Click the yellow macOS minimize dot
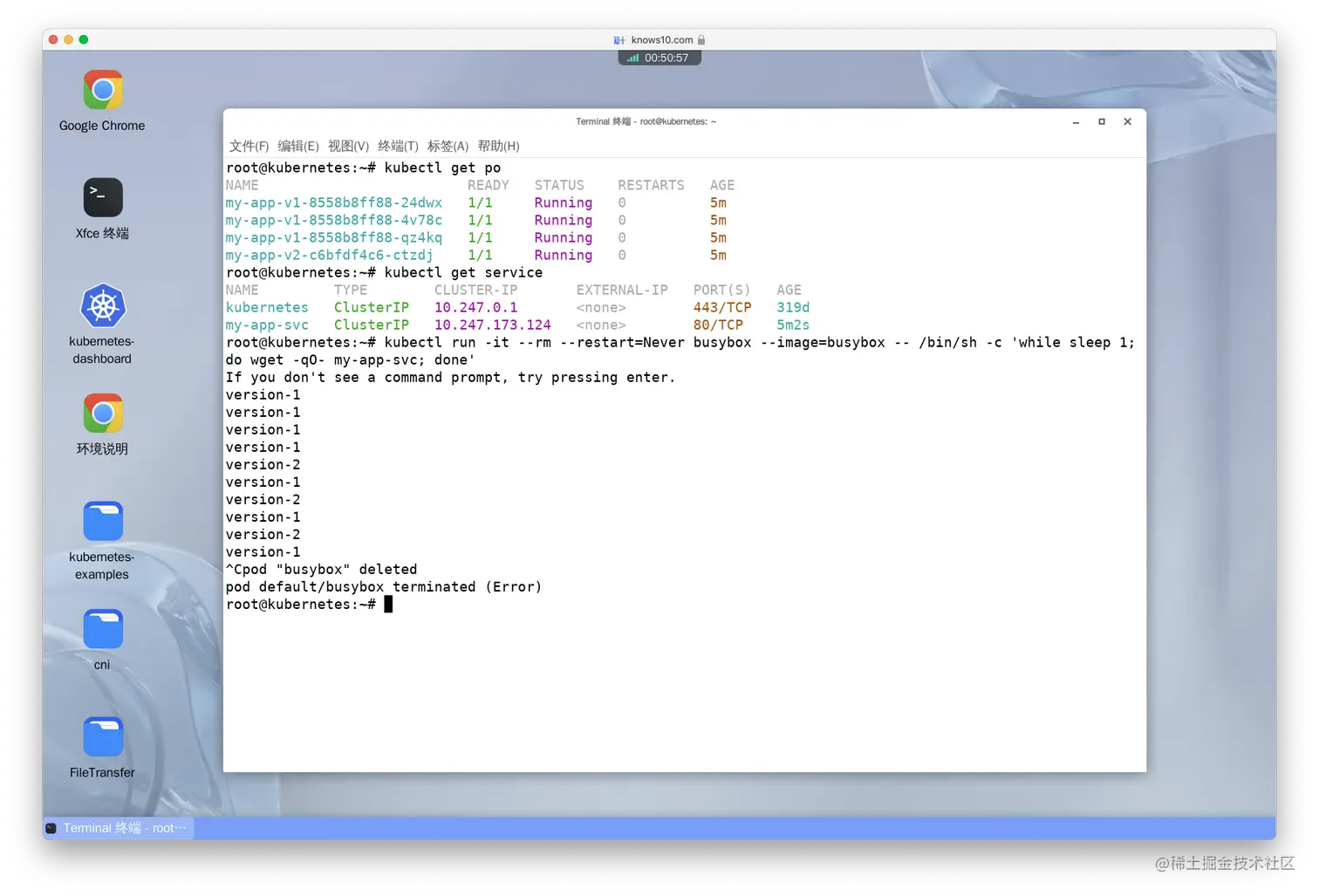The image size is (1319, 896). click(x=69, y=39)
